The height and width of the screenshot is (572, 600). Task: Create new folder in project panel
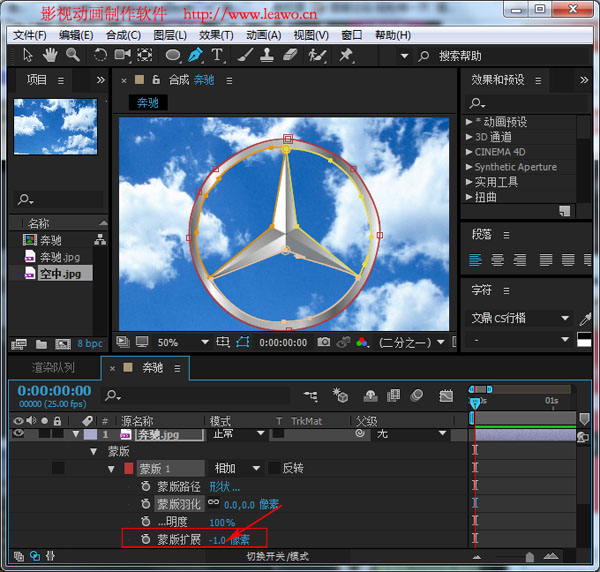tap(41, 344)
